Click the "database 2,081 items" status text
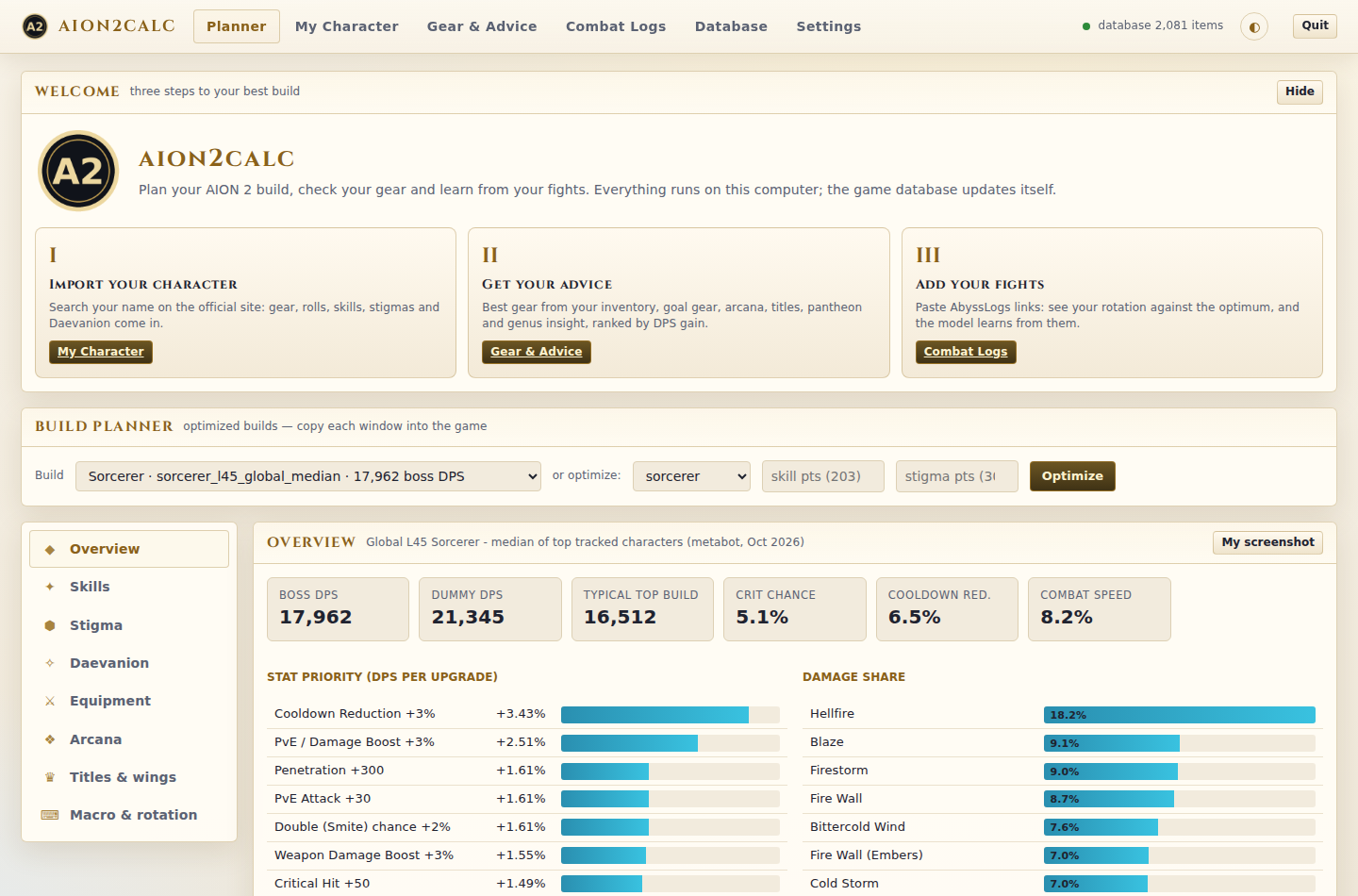This screenshot has height=896, width=1358. tap(1160, 25)
